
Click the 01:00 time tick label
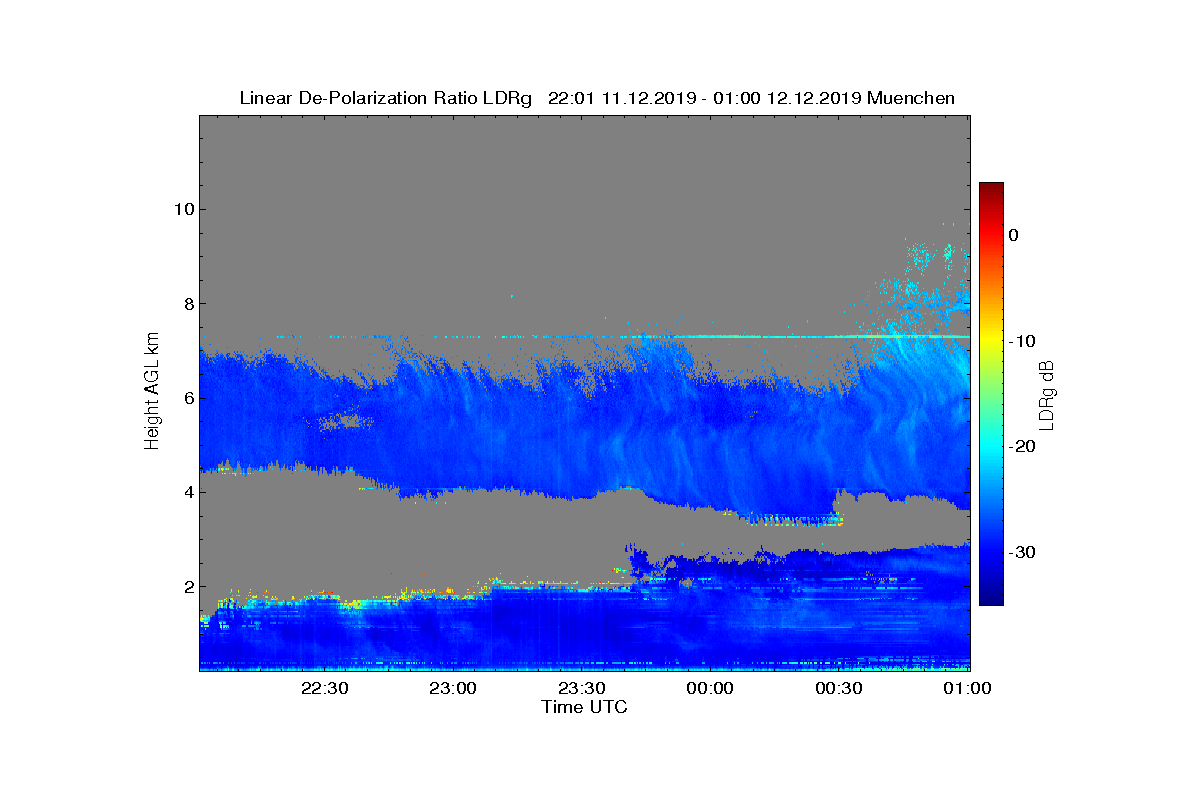coord(968,689)
